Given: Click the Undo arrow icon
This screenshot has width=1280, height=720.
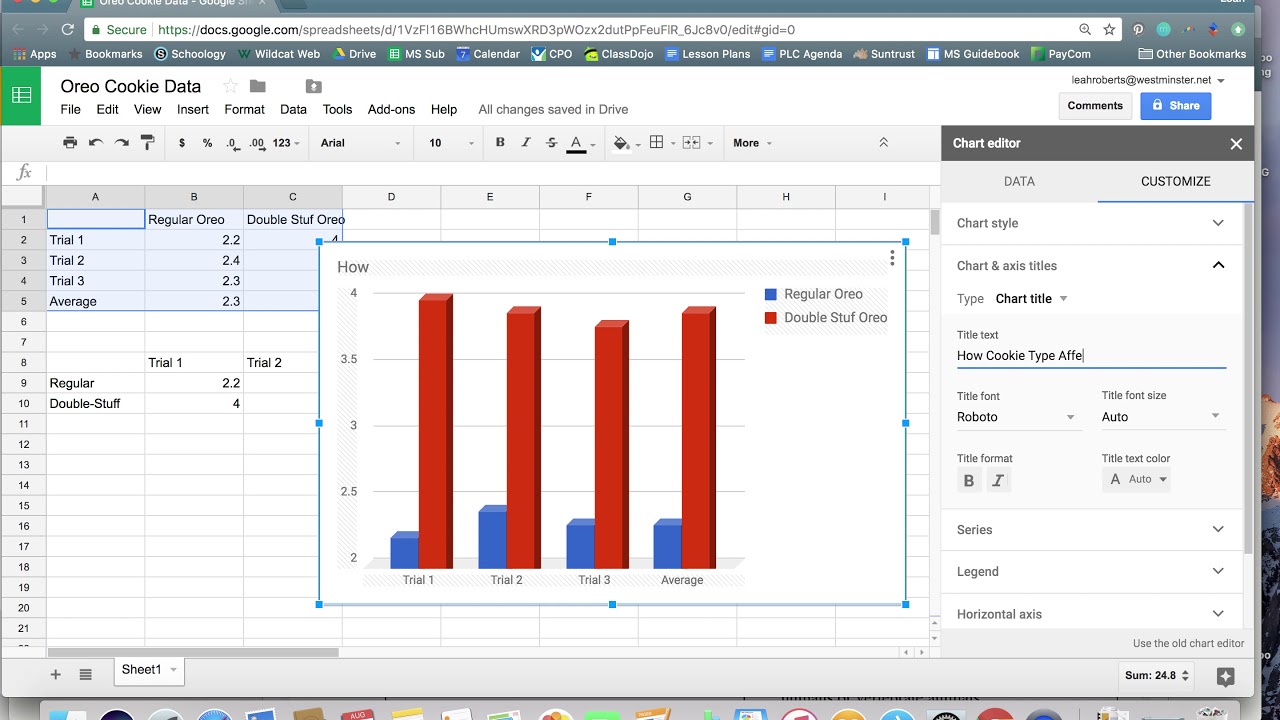Looking at the screenshot, I should pos(96,143).
